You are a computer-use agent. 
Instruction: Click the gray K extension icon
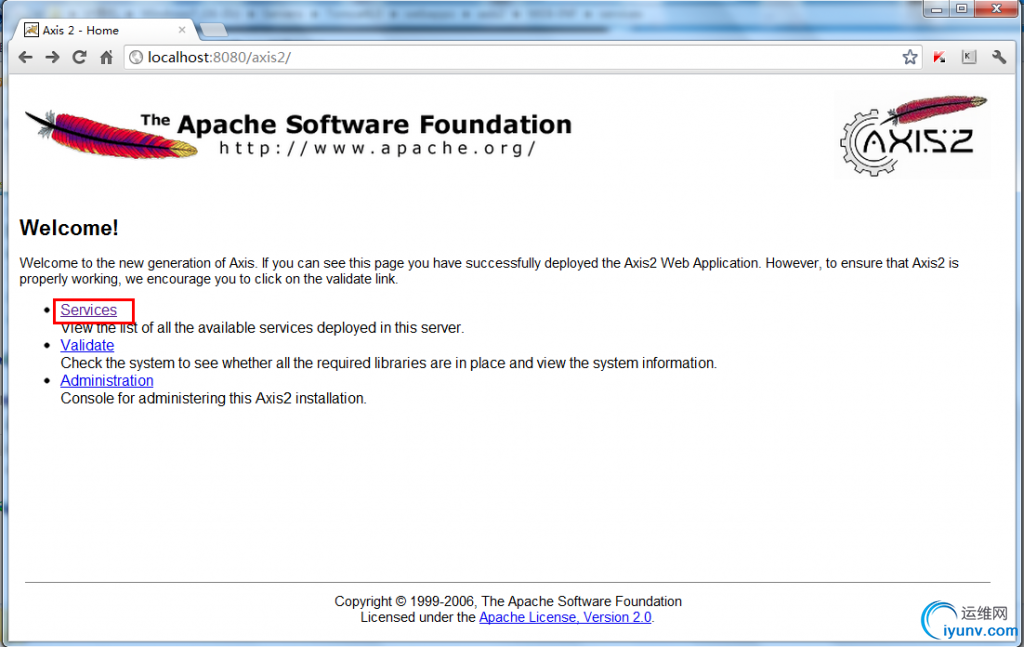(969, 57)
